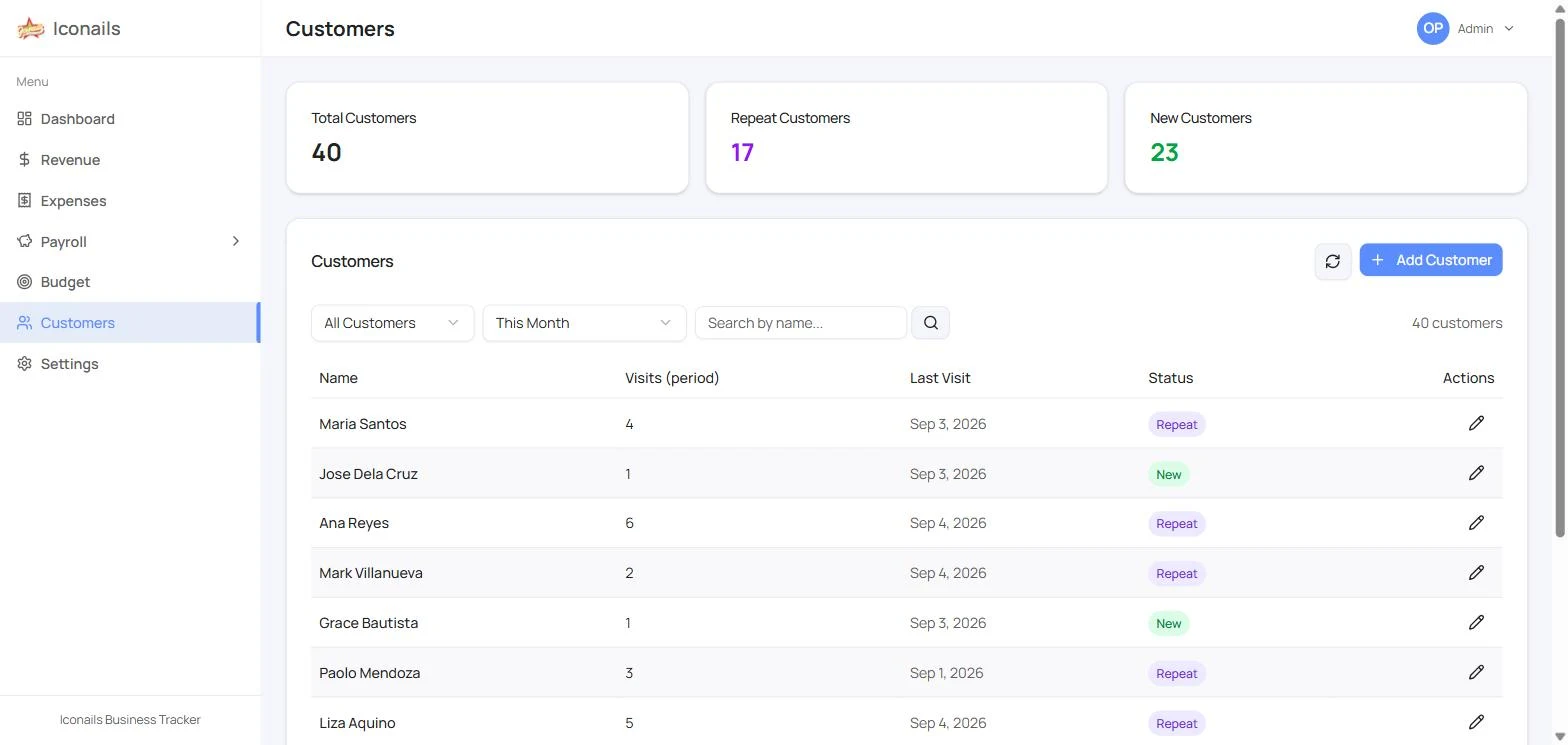The height and width of the screenshot is (745, 1568).
Task: Click the New Customers card
Action: click(x=1326, y=138)
